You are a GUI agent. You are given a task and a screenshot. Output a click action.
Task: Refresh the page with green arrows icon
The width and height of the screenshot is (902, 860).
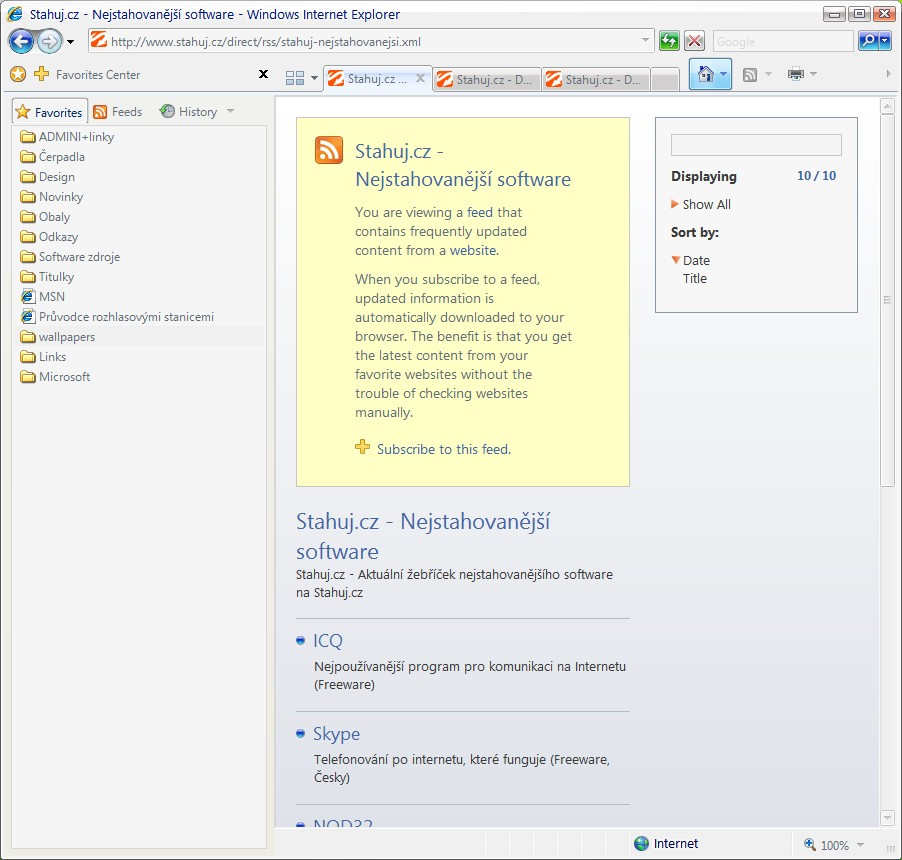click(670, 41)
